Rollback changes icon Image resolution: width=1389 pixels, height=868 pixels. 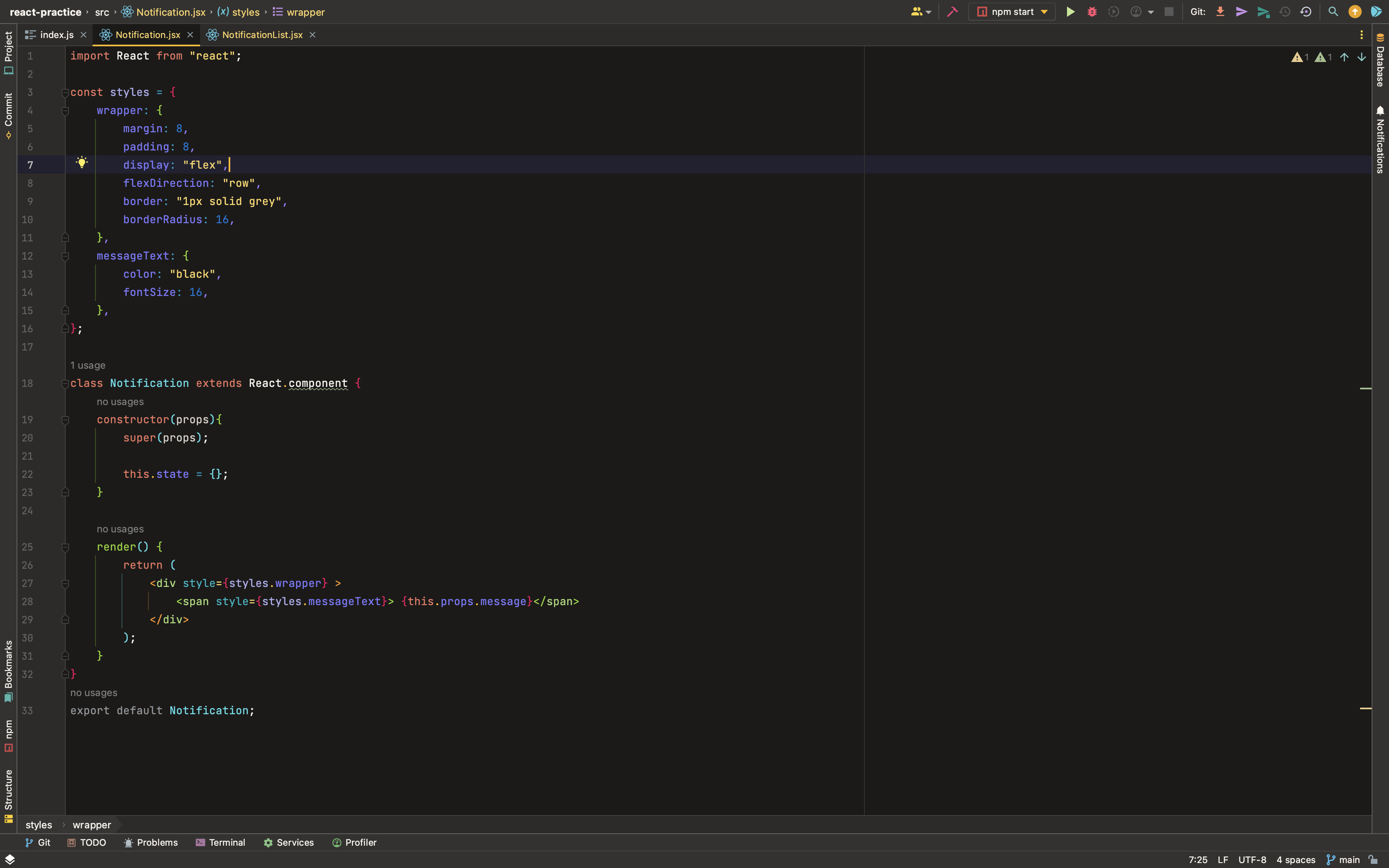pyautogui.click(x=1306, y=12)
